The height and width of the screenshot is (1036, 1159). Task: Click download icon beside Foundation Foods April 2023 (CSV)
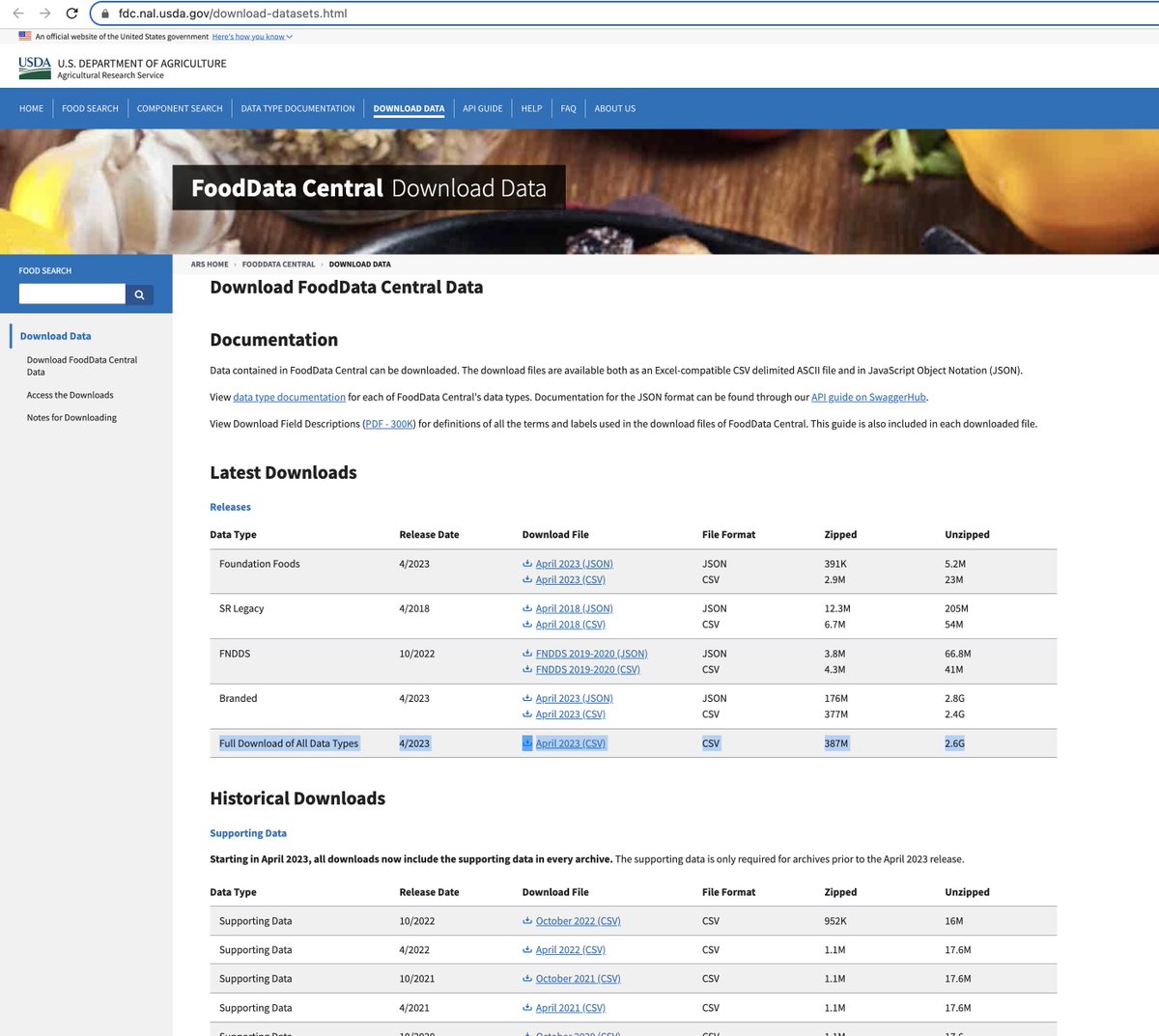click(527, 580)
